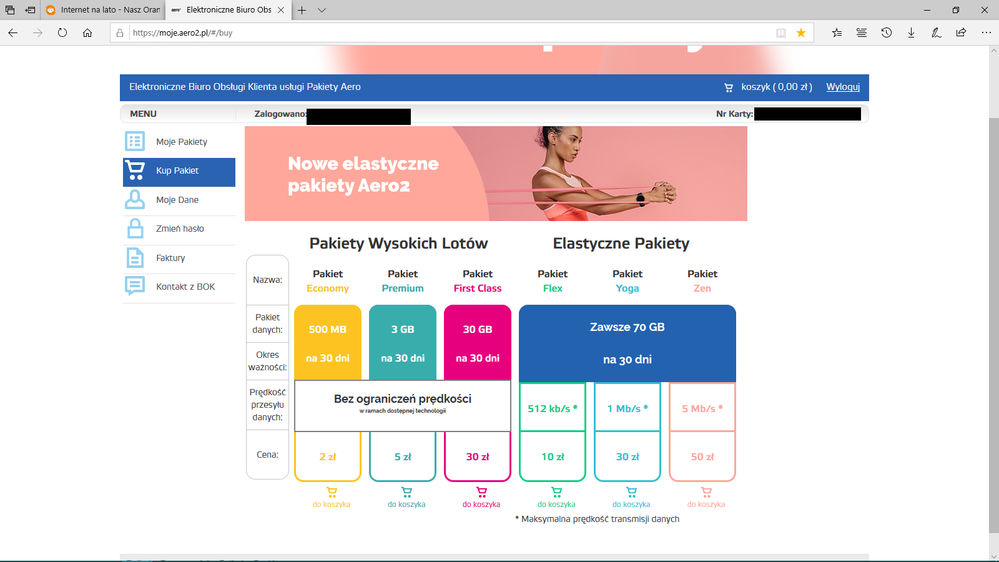Refresh the page using browser reload button

[62, 33]
